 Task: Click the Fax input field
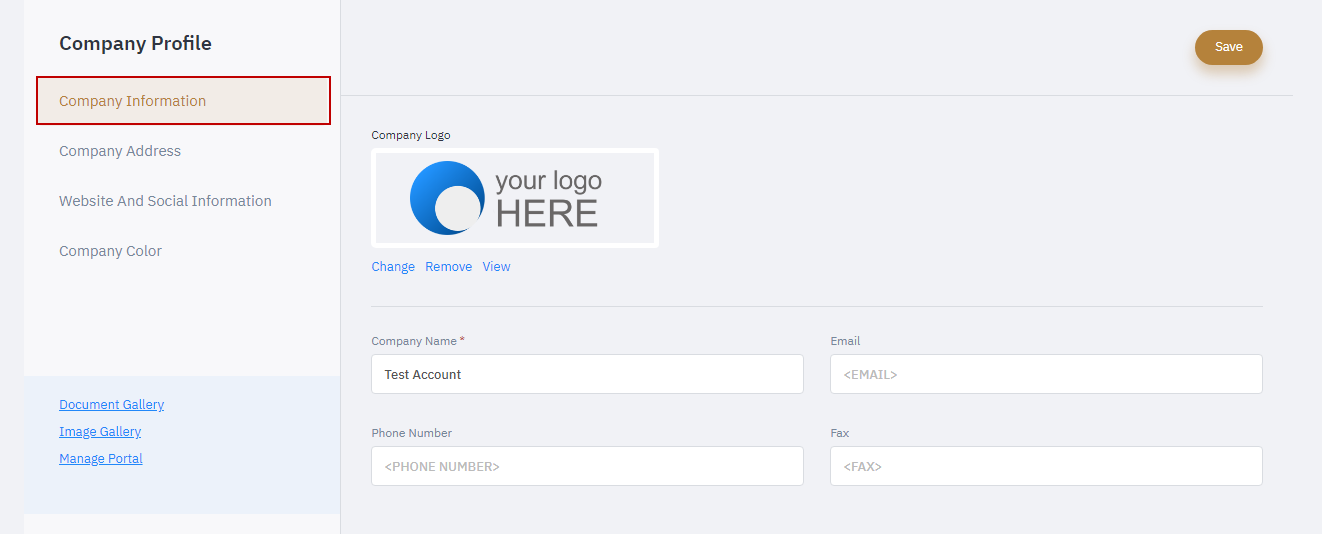pyautogui.click(x=1046, y=466)
